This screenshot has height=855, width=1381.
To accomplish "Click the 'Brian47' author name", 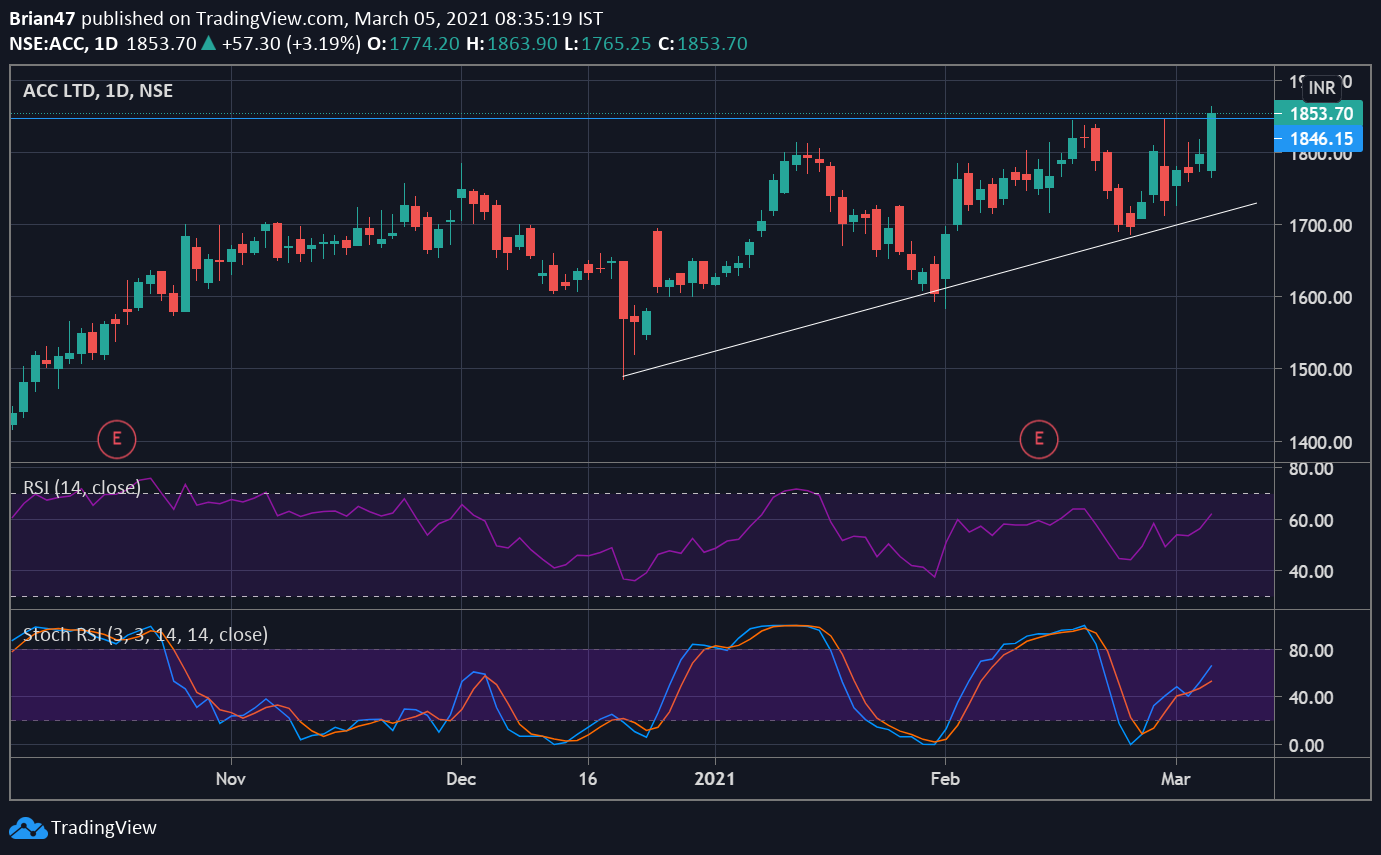I will pyautogui.click(x=41, y=19).
